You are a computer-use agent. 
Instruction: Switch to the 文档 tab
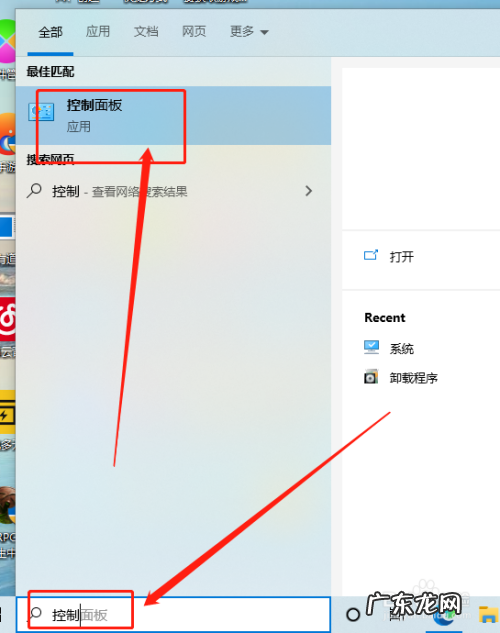[146, 31]
